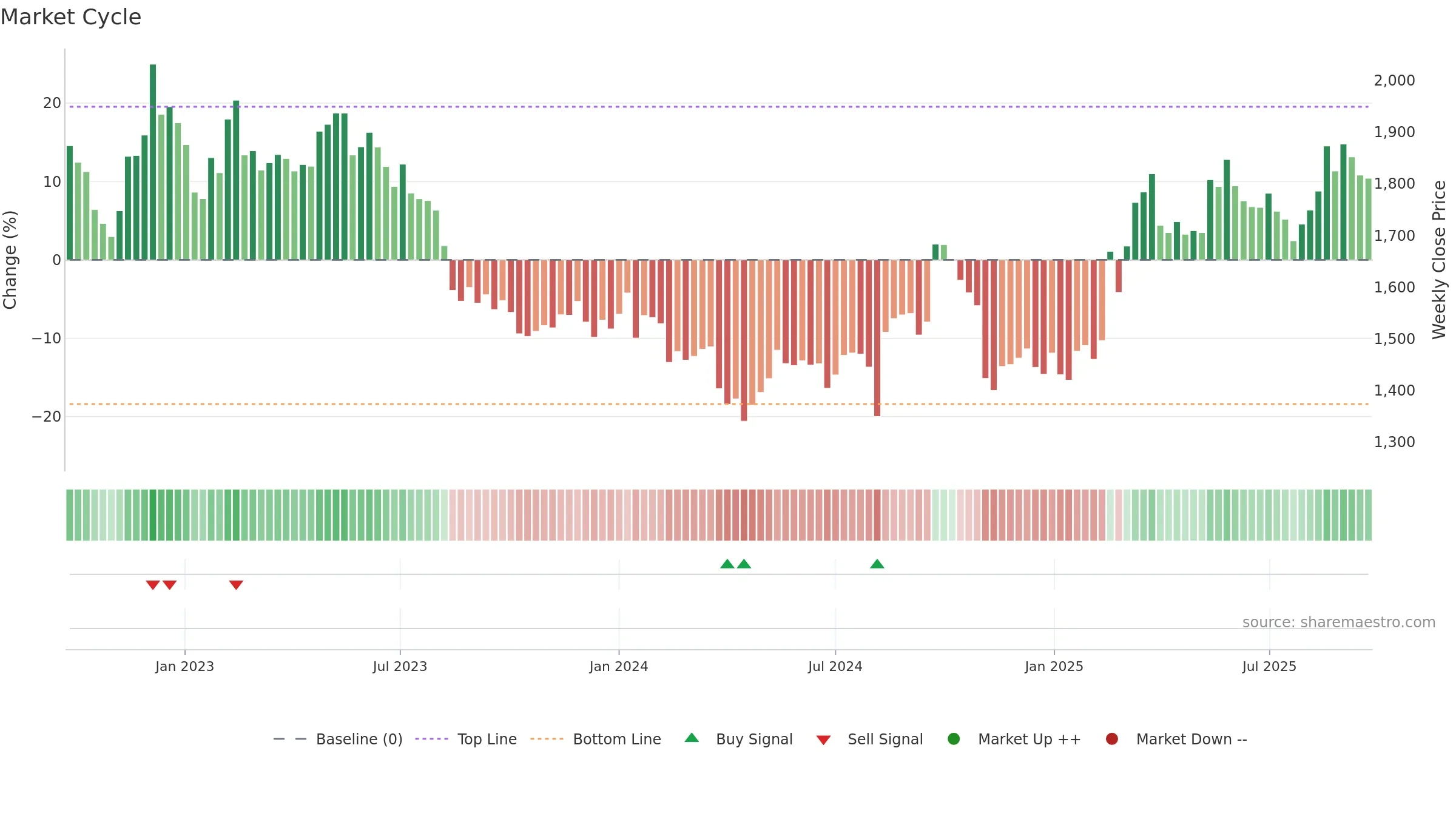Click the source: sharemaestro.com text
This screenshot has height=819, width=1456.
click(1339, 622)
